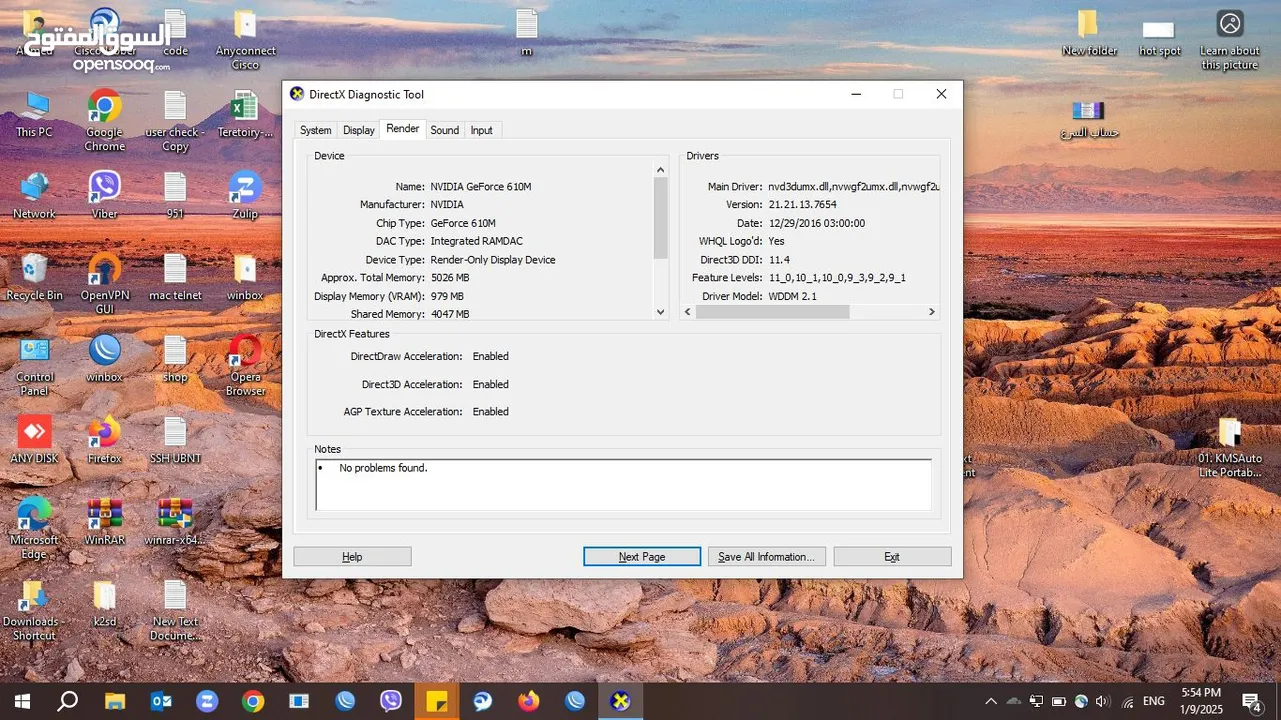Screen dimensions: 1281x720
Task: Click the Device vertical scrollbar thumb
Action: point(660,218)
